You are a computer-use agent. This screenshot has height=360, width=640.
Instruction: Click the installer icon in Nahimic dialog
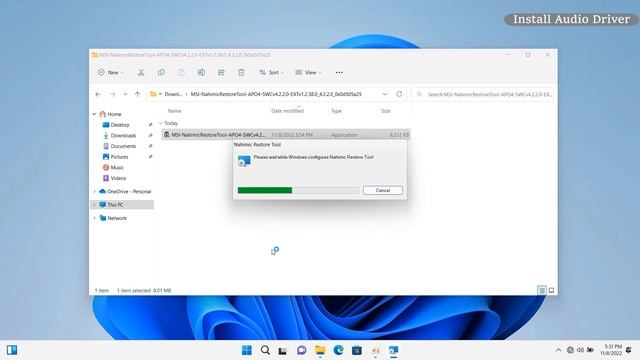[244, 161]
